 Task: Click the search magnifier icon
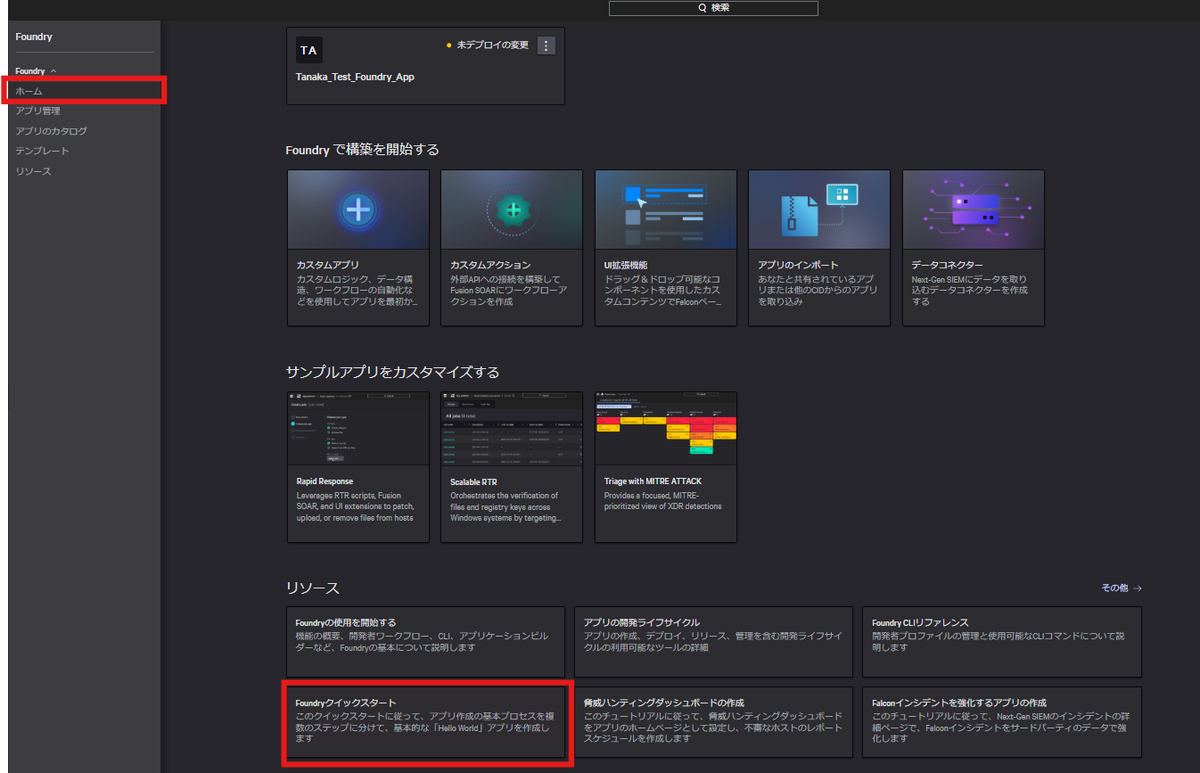703,8
